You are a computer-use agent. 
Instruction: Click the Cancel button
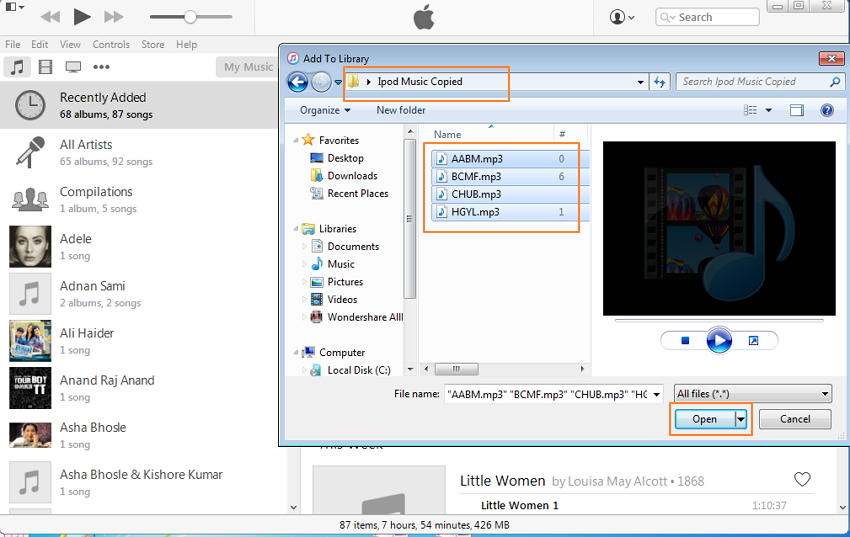[x=795, y=420]
